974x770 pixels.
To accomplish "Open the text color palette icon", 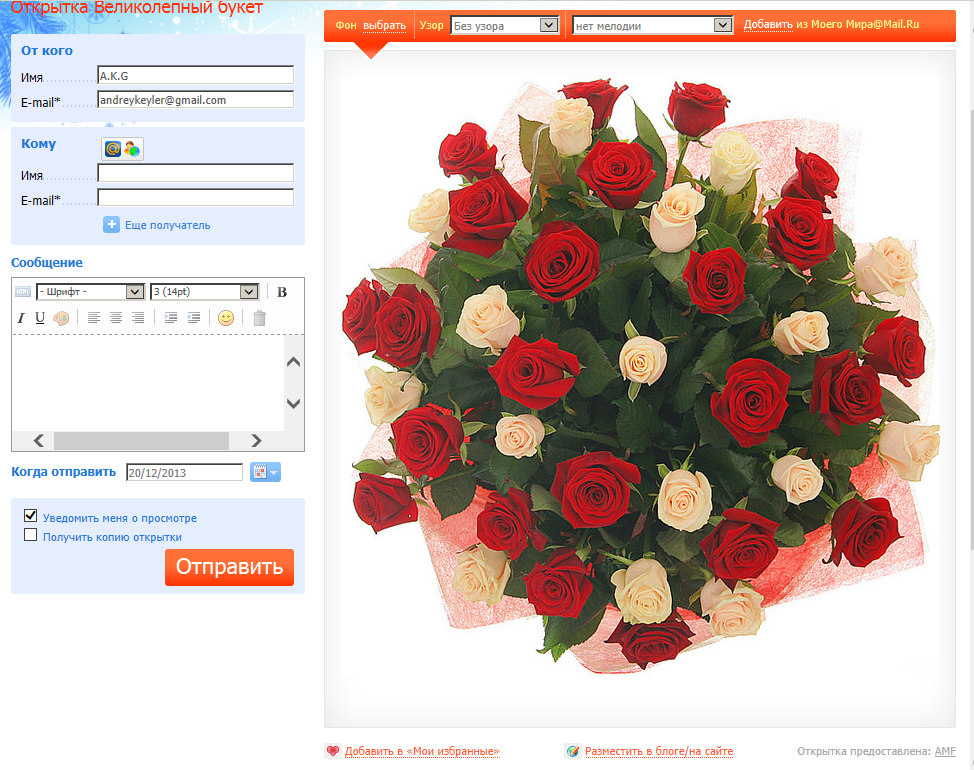I will click(x=61, y=319).
